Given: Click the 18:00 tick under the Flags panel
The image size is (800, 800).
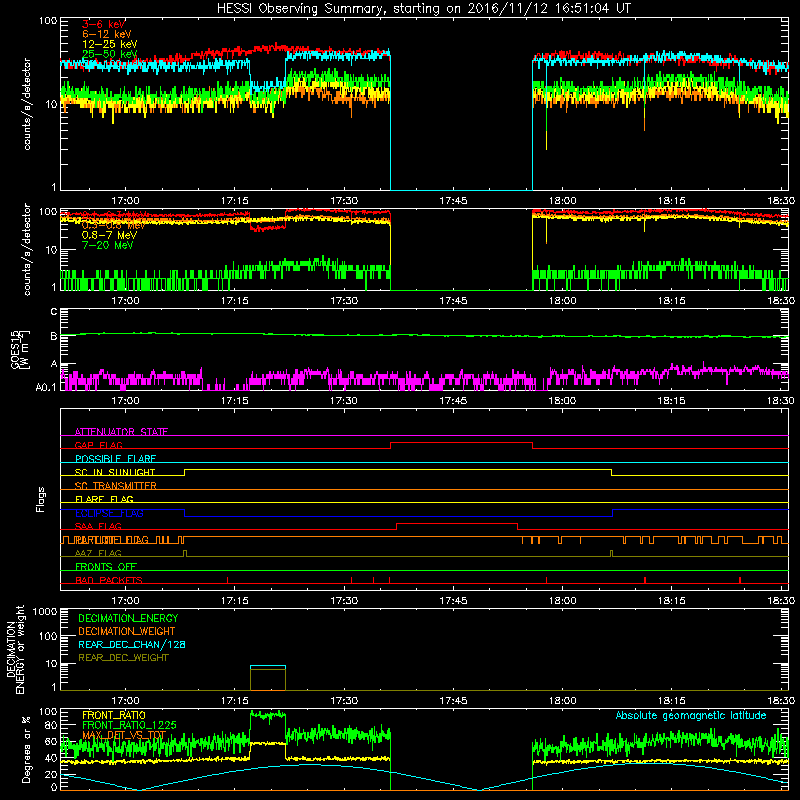Looking at the screenshot, I should click(562, 601).
